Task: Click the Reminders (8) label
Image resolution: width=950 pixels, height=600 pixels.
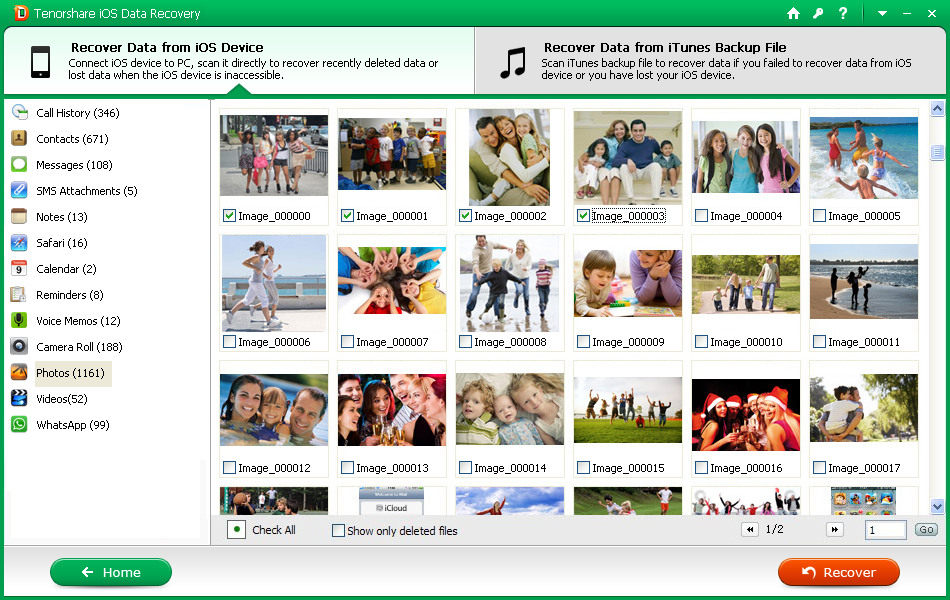Action: click(x=70, y=295)
